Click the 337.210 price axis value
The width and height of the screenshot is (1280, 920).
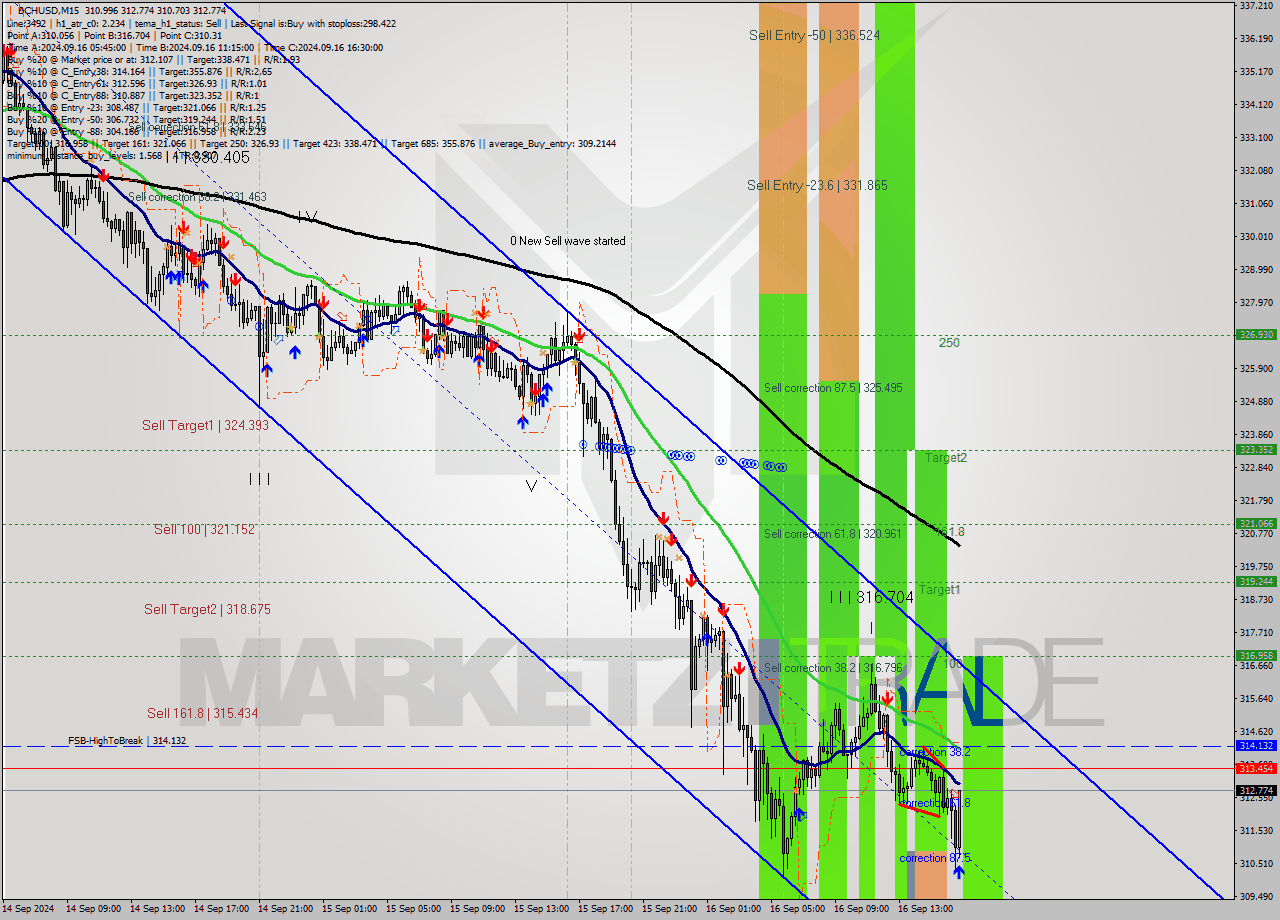[x=1255, y=5]
